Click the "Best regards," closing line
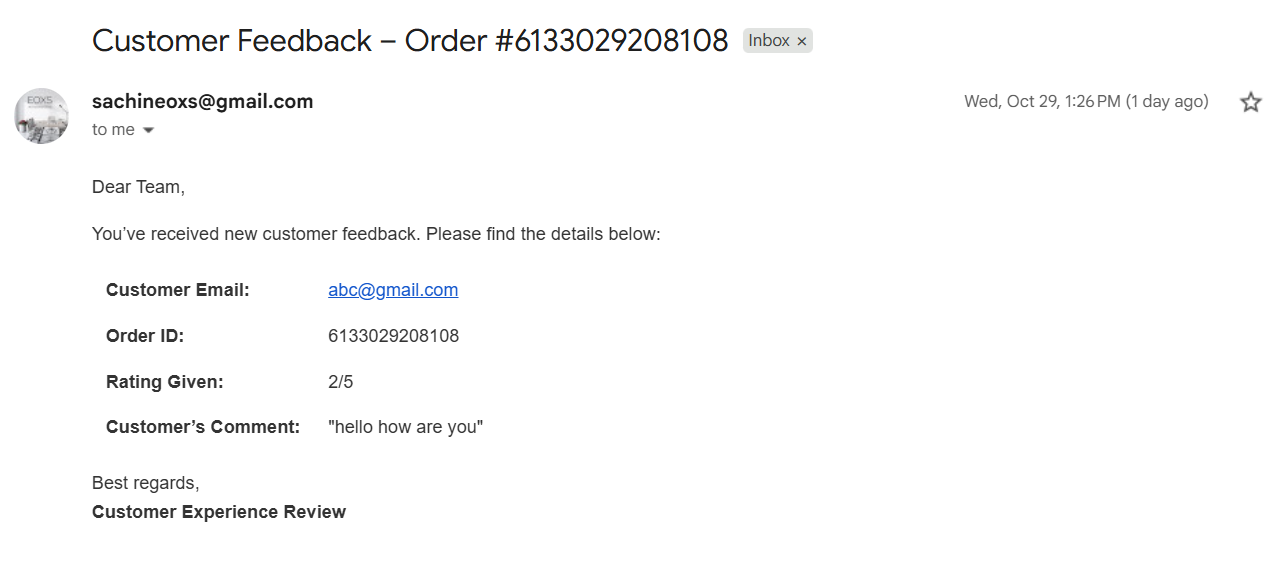Screen dimensions: 1270x565 tap(145, 483)
